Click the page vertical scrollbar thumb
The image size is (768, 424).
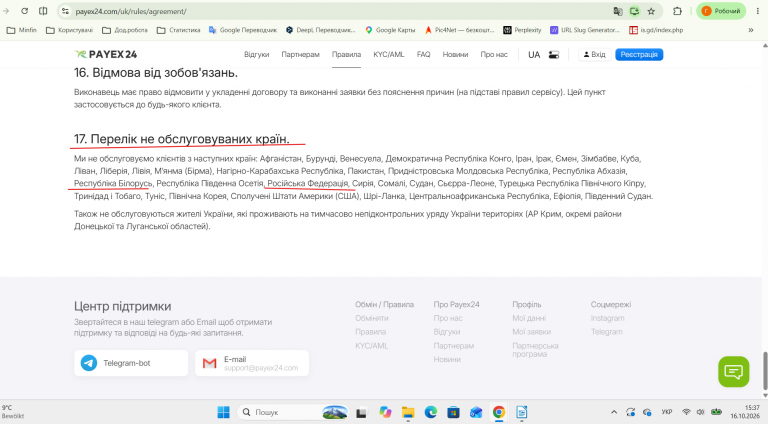pyautogui.click(x=765, y=371)
